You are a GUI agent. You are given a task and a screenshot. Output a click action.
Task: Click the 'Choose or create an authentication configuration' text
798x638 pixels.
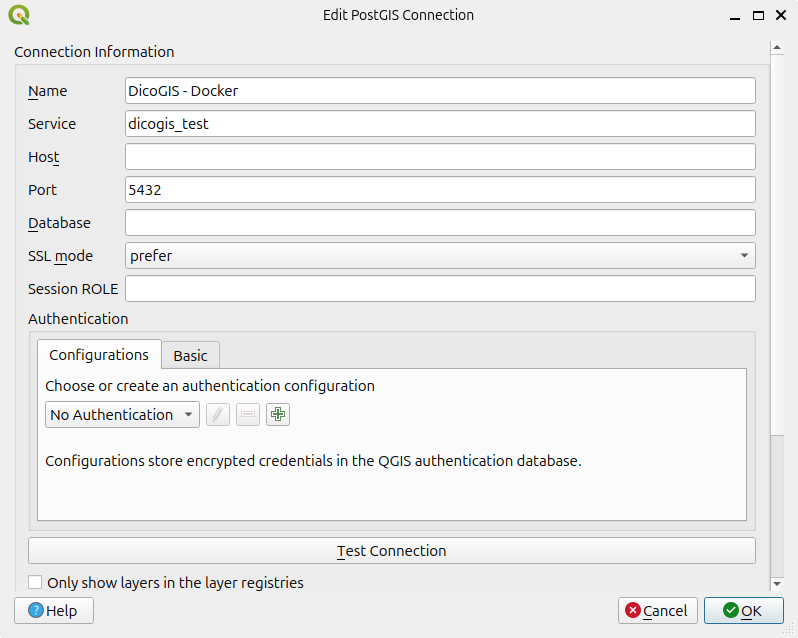click(210, 386)
